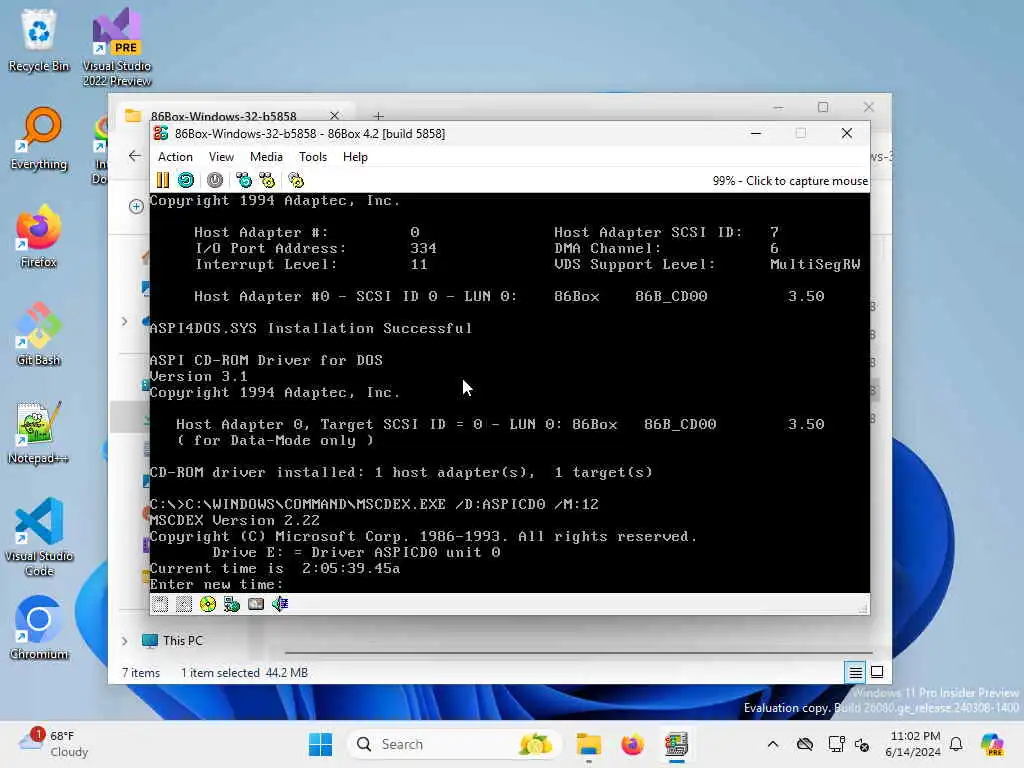The height and width of the screenshot is (768, 1024).
Task: Open the 86Box machine settings icon
Action: [296, 180]
